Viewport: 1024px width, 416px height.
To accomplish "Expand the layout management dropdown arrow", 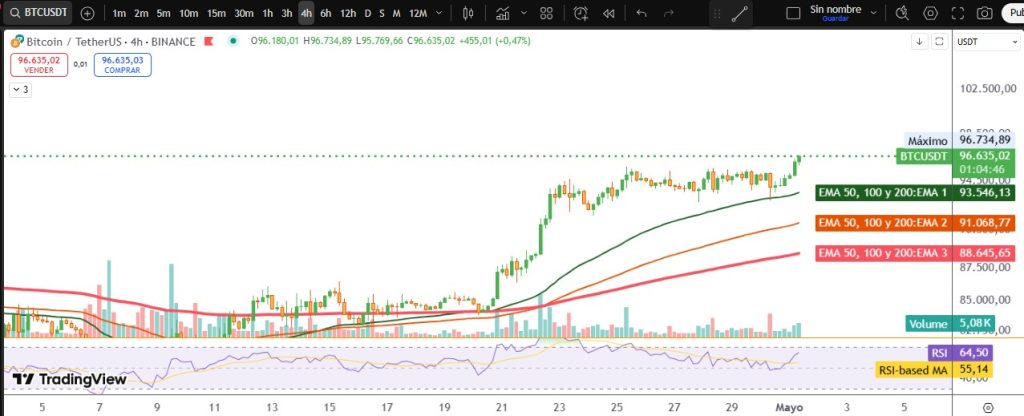I will coord(874,10).
